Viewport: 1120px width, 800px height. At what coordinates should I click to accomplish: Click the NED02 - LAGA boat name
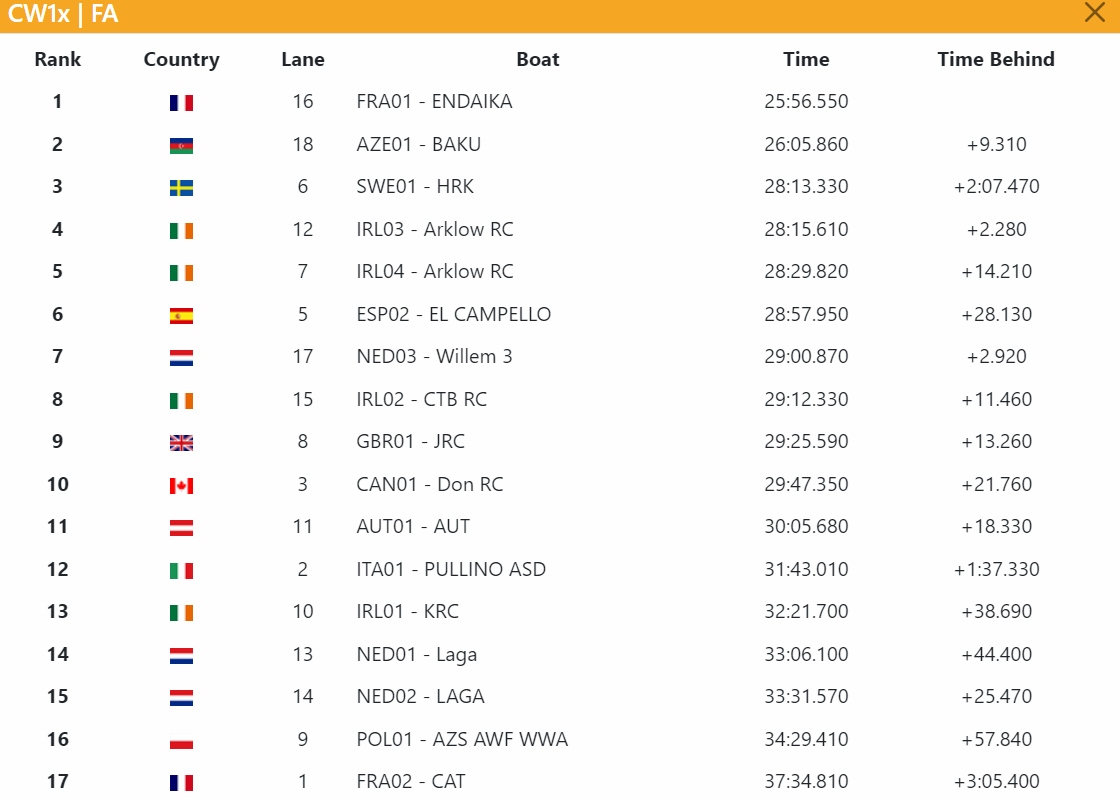421,696
